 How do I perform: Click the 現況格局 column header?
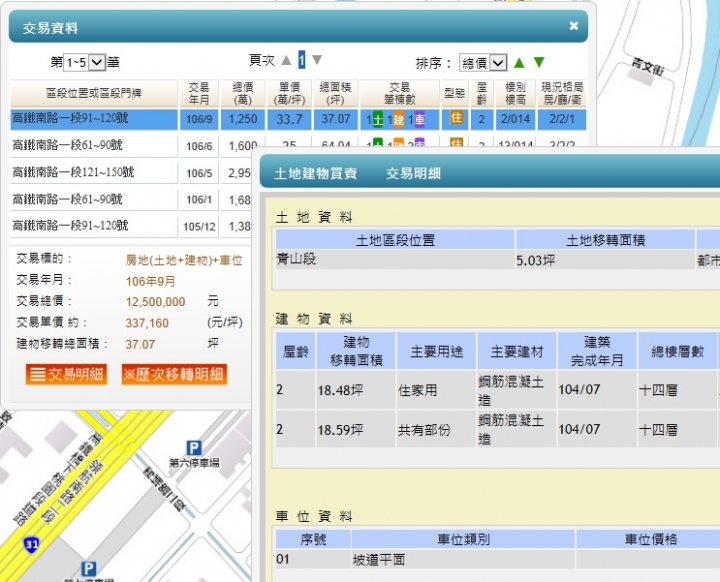coord(562,94)
